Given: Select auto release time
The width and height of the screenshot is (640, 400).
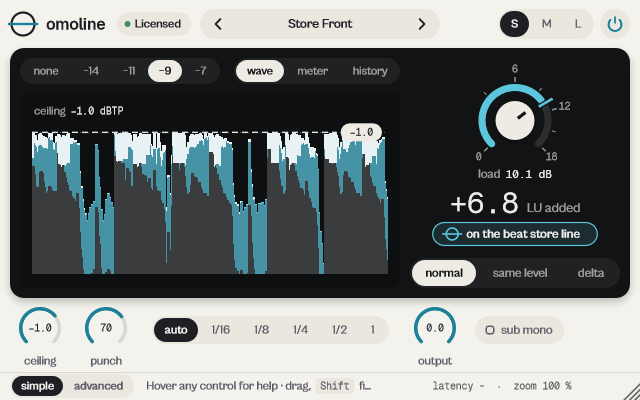Looking at the screenshot, I should pyautogui.click(x=176, y=330).
